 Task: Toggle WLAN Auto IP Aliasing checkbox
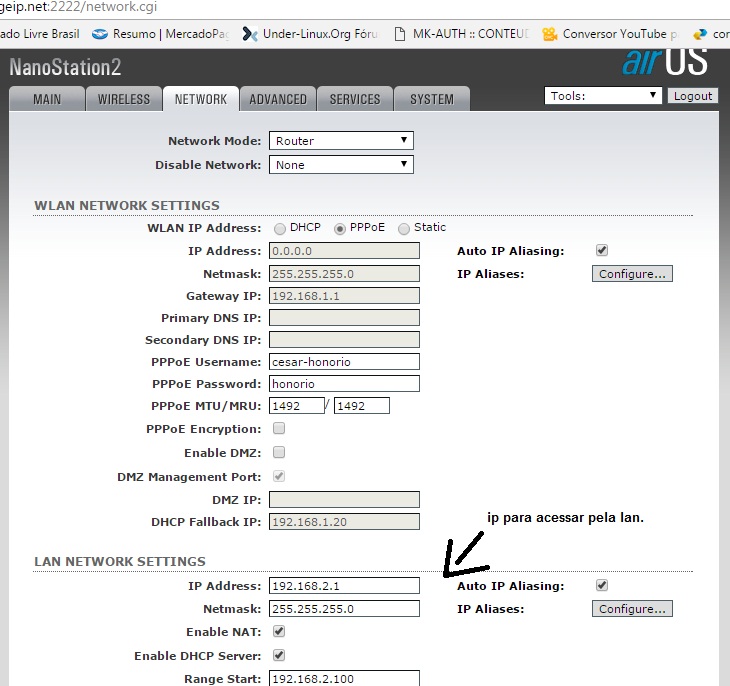[602, 250]
